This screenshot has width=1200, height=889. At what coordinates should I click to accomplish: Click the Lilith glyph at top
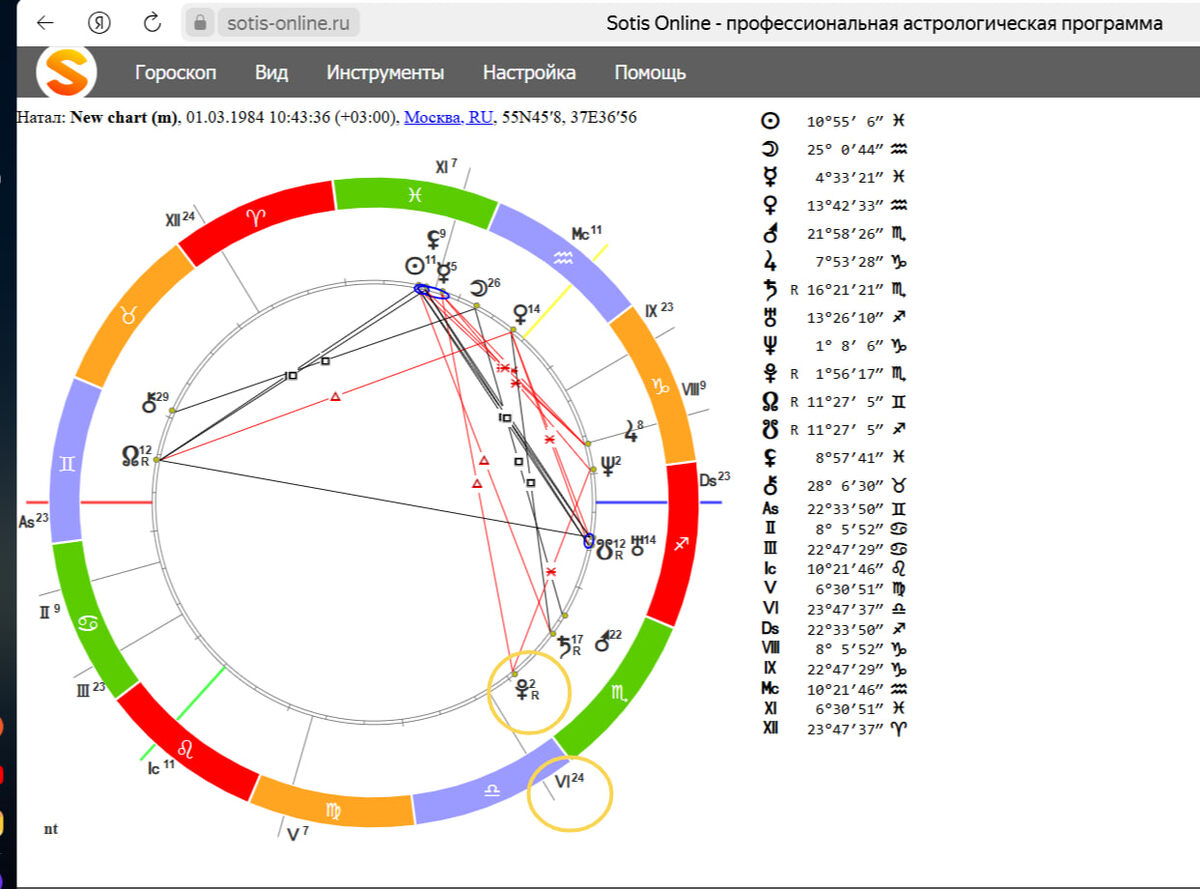point(432,240)
